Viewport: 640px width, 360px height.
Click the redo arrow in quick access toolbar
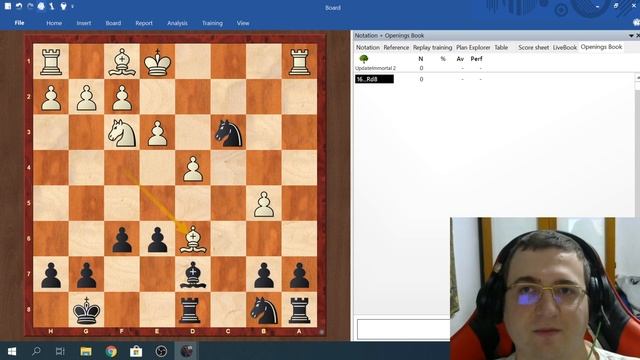30,6
